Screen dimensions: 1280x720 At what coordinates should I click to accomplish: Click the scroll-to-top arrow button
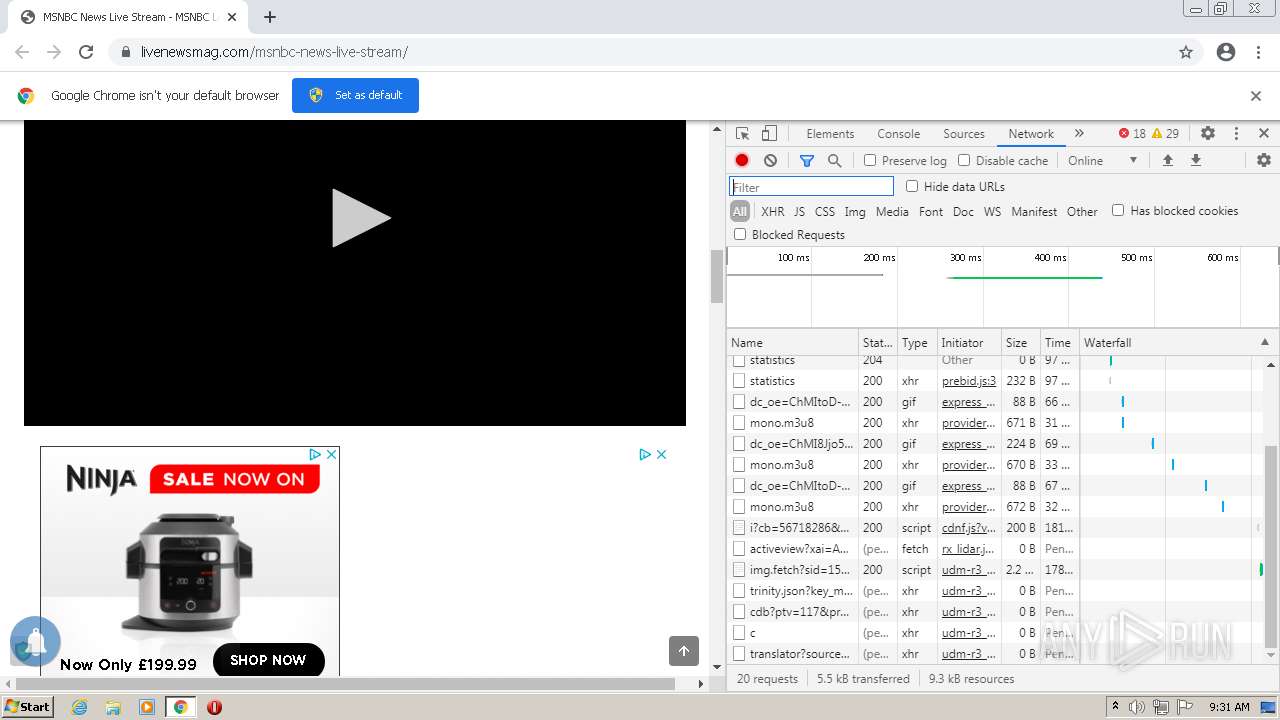[684, 651]
